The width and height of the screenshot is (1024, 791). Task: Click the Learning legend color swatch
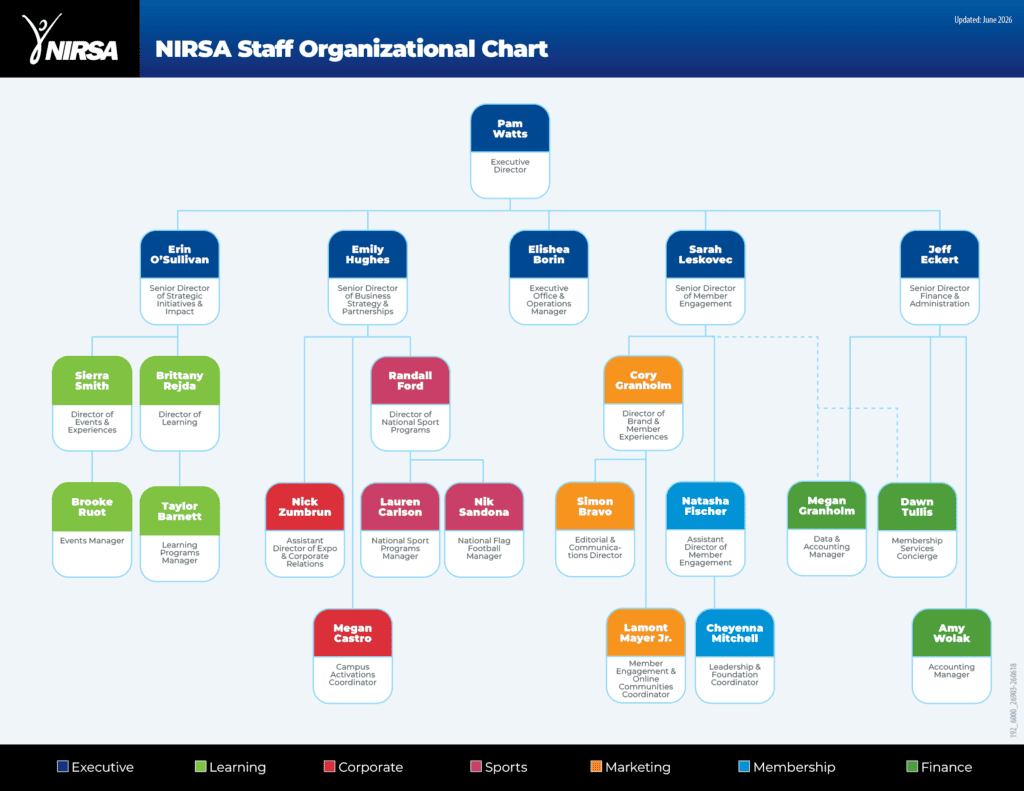[200, 766]
